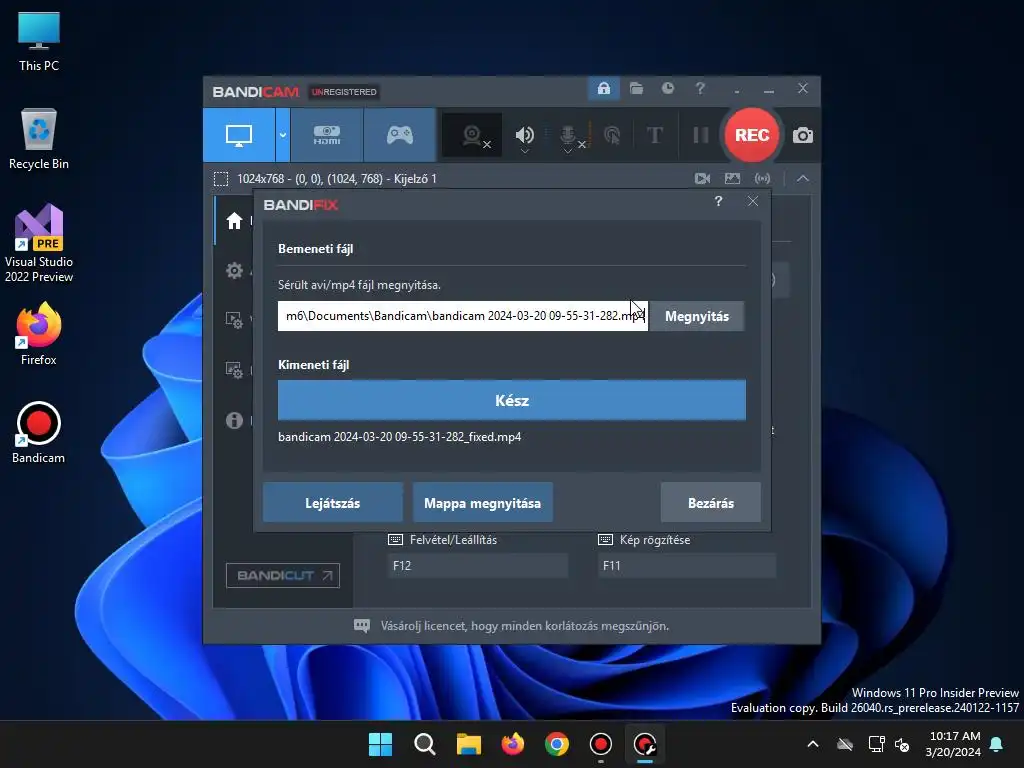Open image tab picture icon
This screenshot has height=768, width=1024.
tap(733, 178)
